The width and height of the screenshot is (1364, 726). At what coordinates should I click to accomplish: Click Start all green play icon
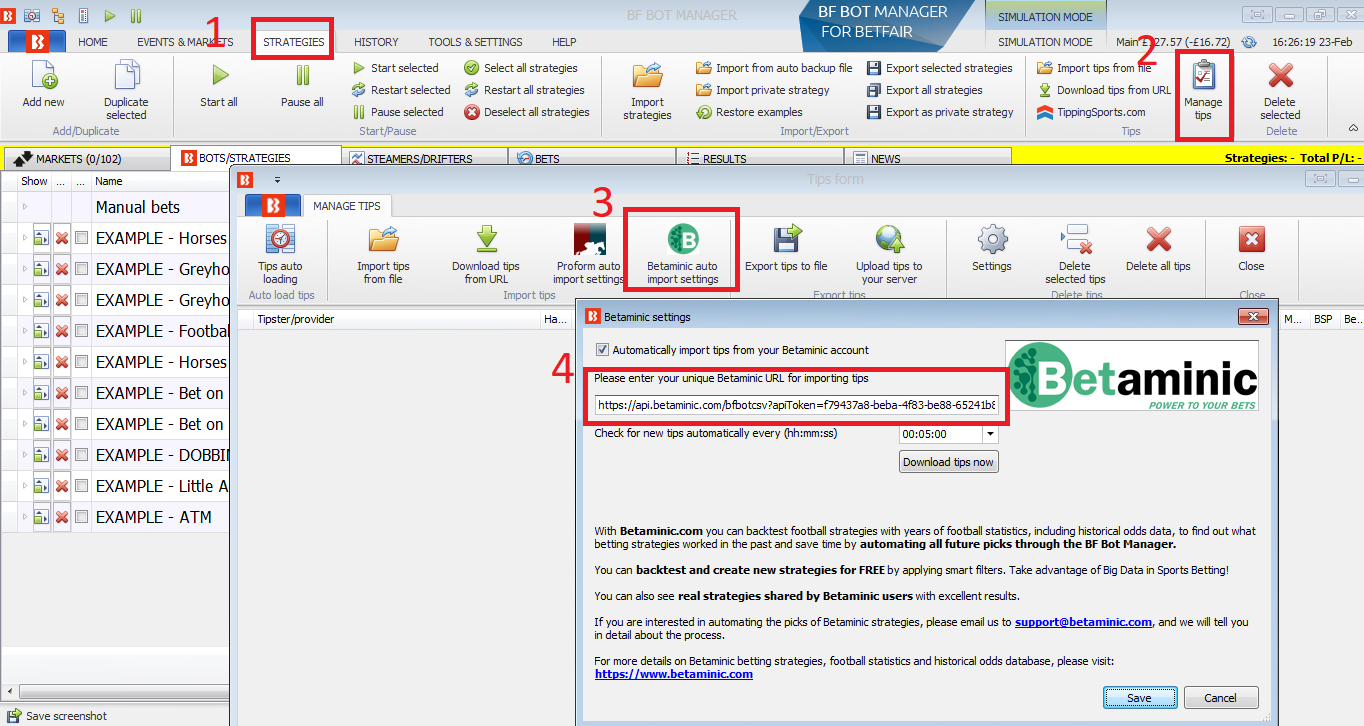click(x=219, y=76)
